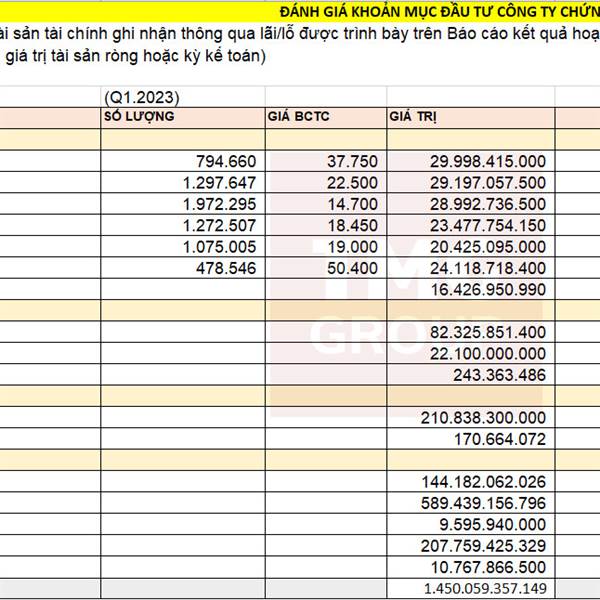Select the SỐ LƯỢNG column header cell

tap(183, 117)
